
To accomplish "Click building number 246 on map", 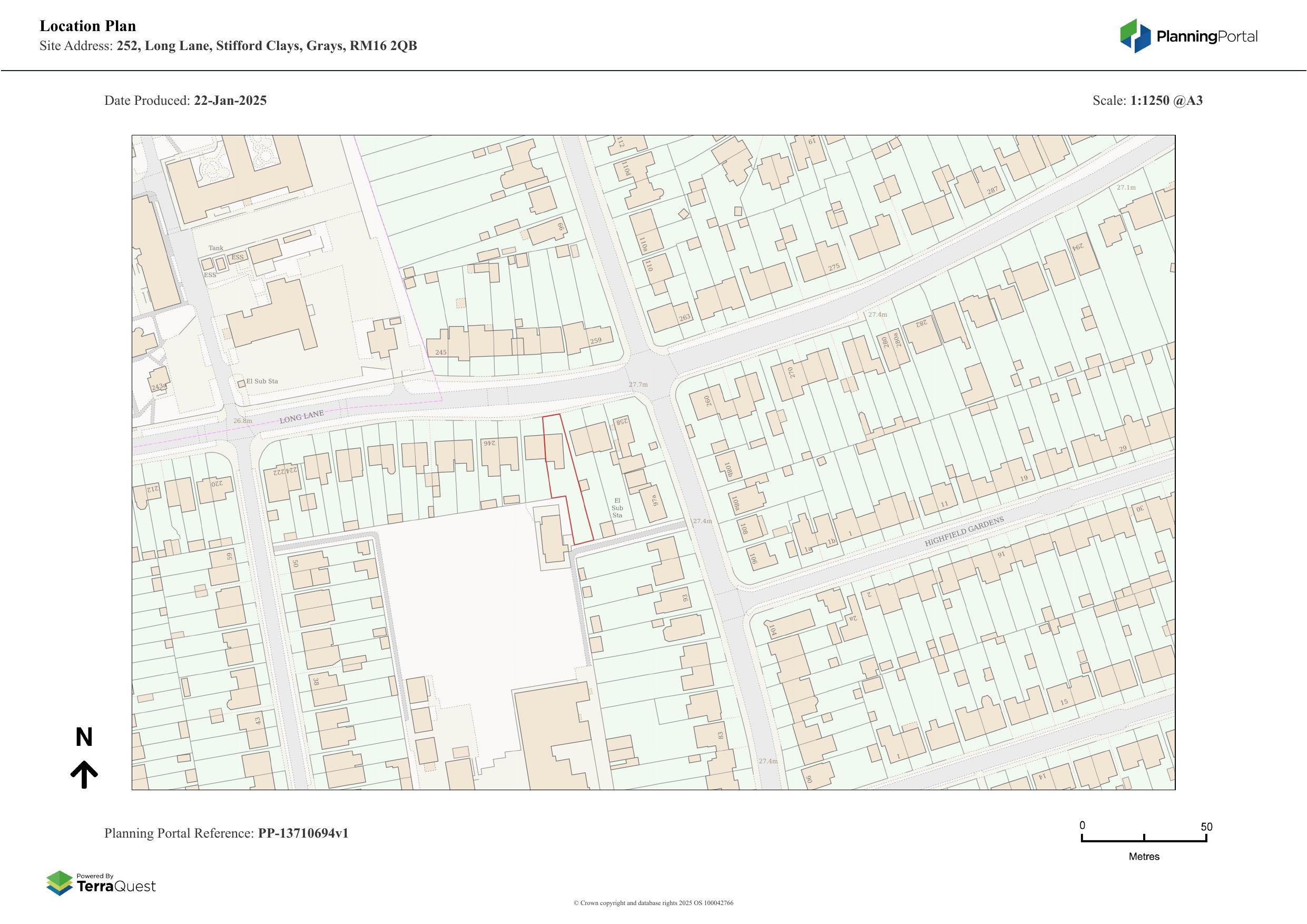I will click(x=489, y=443).
